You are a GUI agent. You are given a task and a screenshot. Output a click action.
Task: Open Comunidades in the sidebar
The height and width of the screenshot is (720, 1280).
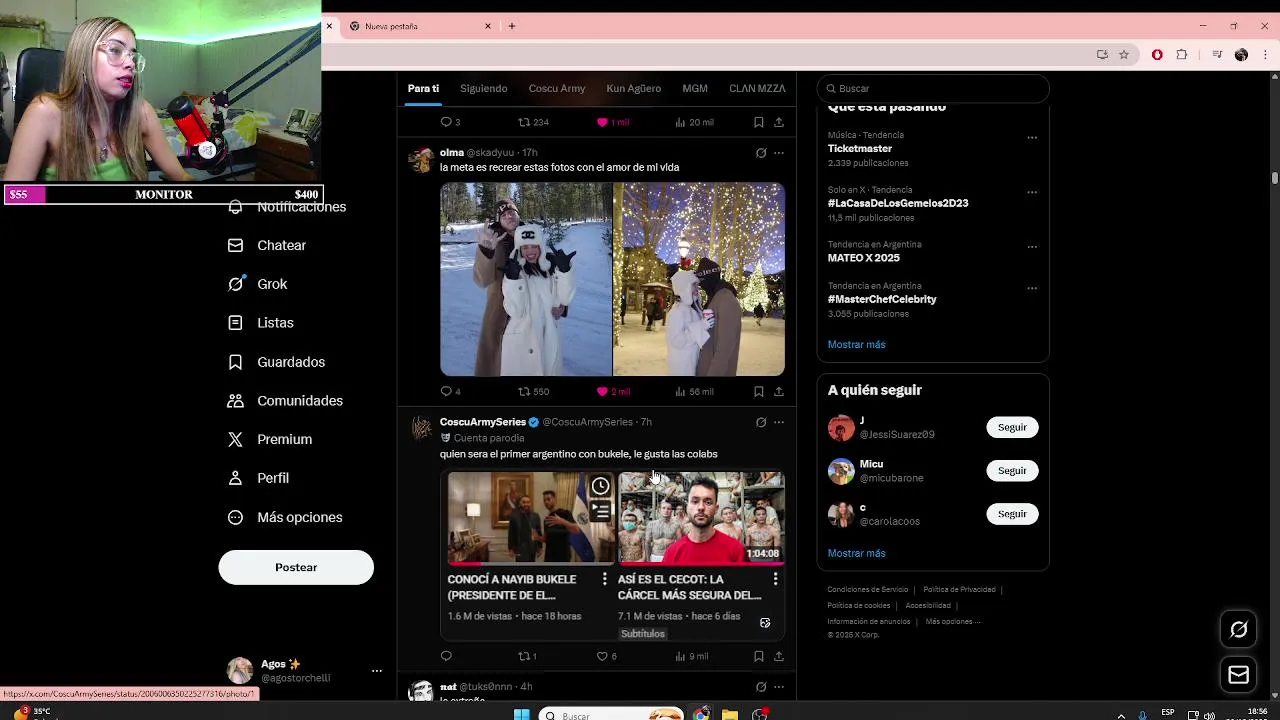point(284,401)
